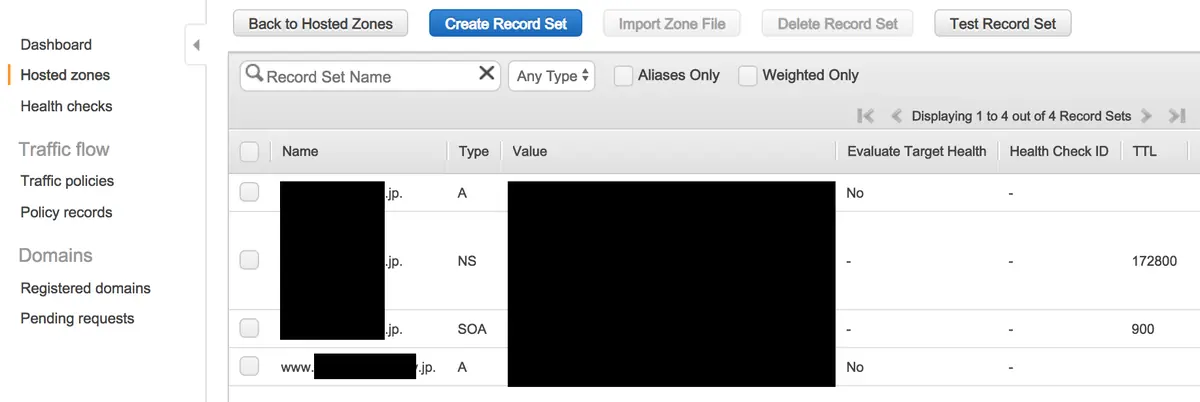Click the Test Record Set button
This screenshot has width=1200, height=402.
coord(1003,23)
